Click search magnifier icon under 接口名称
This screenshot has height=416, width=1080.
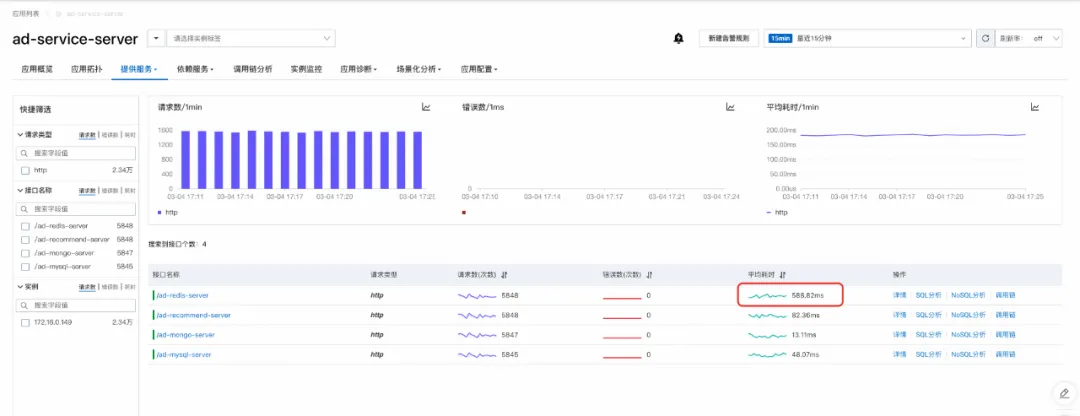click(x=24, y=208)
